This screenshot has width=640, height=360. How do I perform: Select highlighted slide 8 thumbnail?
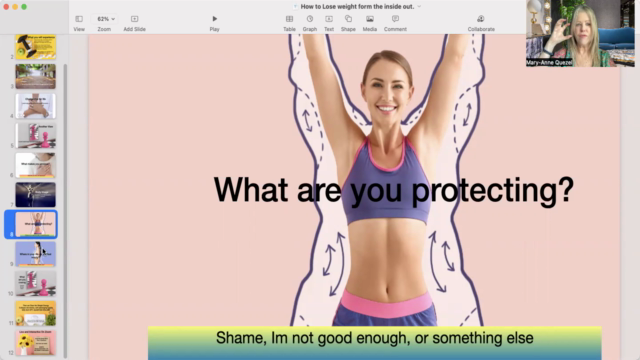(x=36, y=224)
